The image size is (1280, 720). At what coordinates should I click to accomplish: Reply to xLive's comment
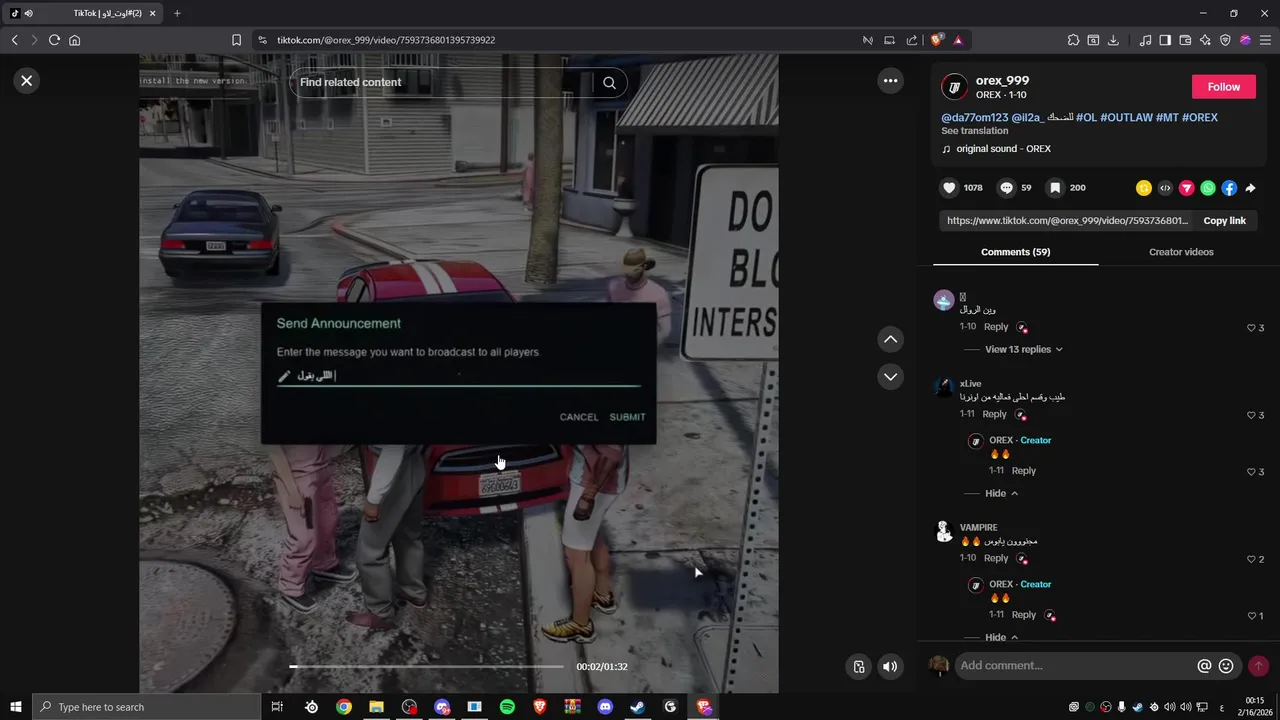995,414
